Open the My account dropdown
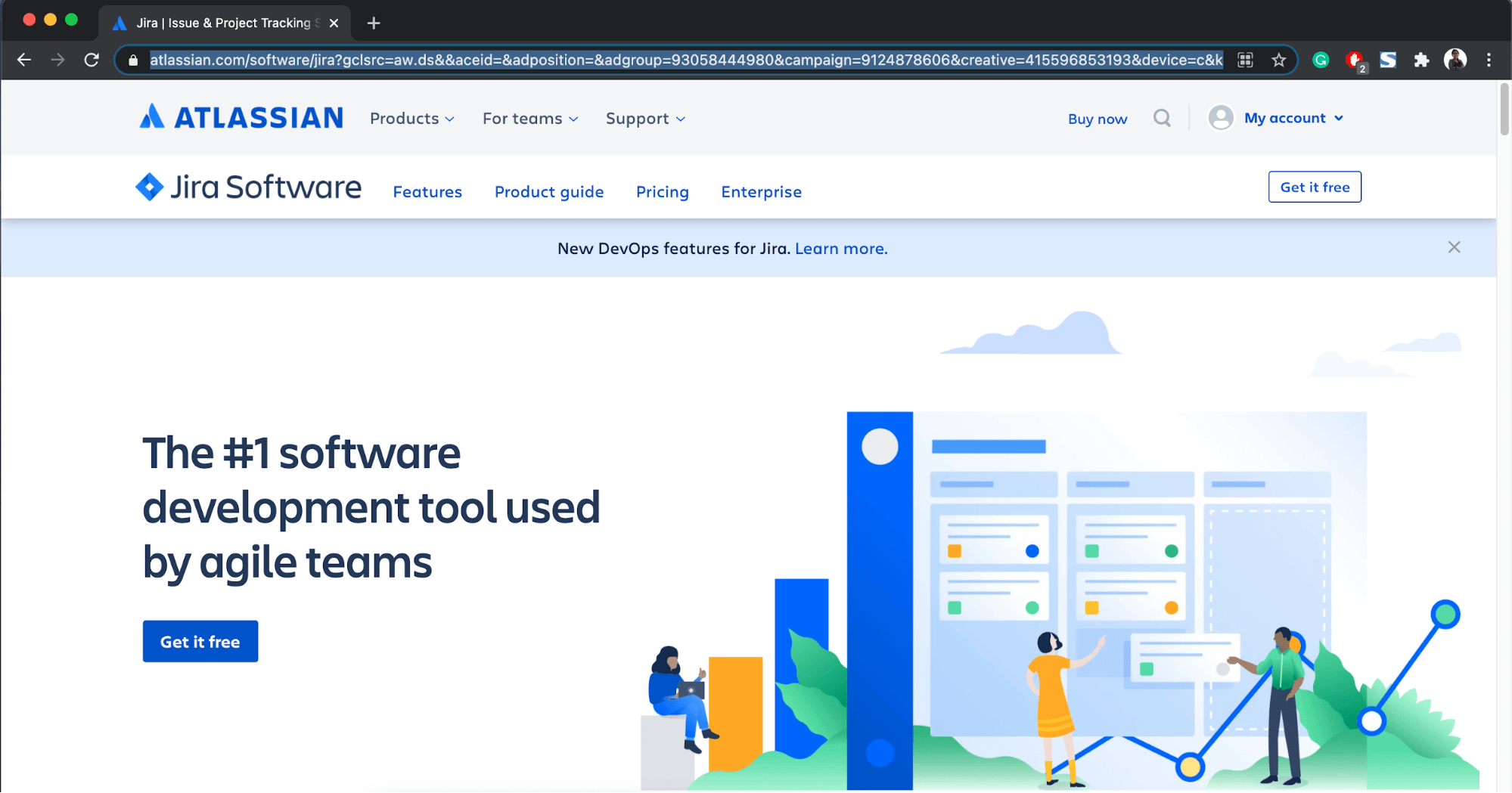The image size is (1512, 793). tap(1293, 118)
